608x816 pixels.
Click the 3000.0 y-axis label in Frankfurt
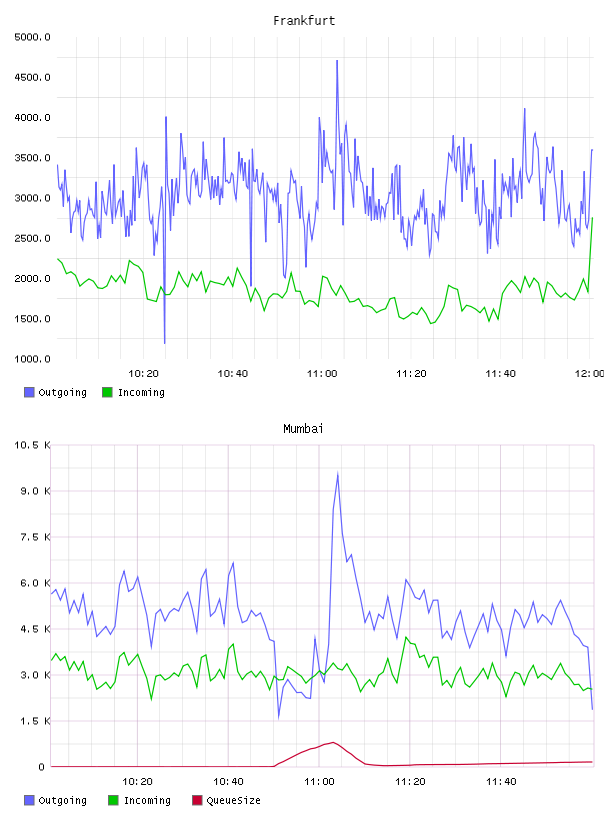[x=32, y=198]
